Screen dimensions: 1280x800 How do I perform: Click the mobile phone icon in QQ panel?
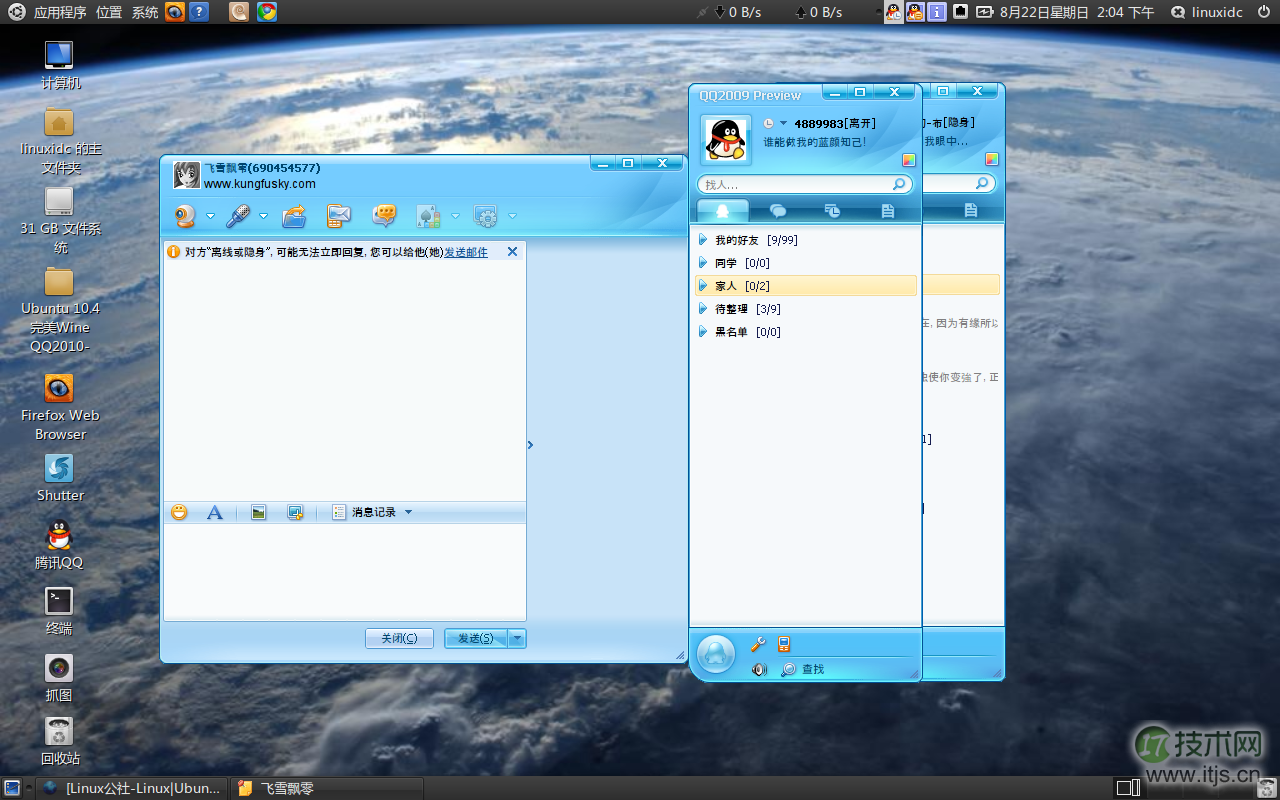click(784, 645)
